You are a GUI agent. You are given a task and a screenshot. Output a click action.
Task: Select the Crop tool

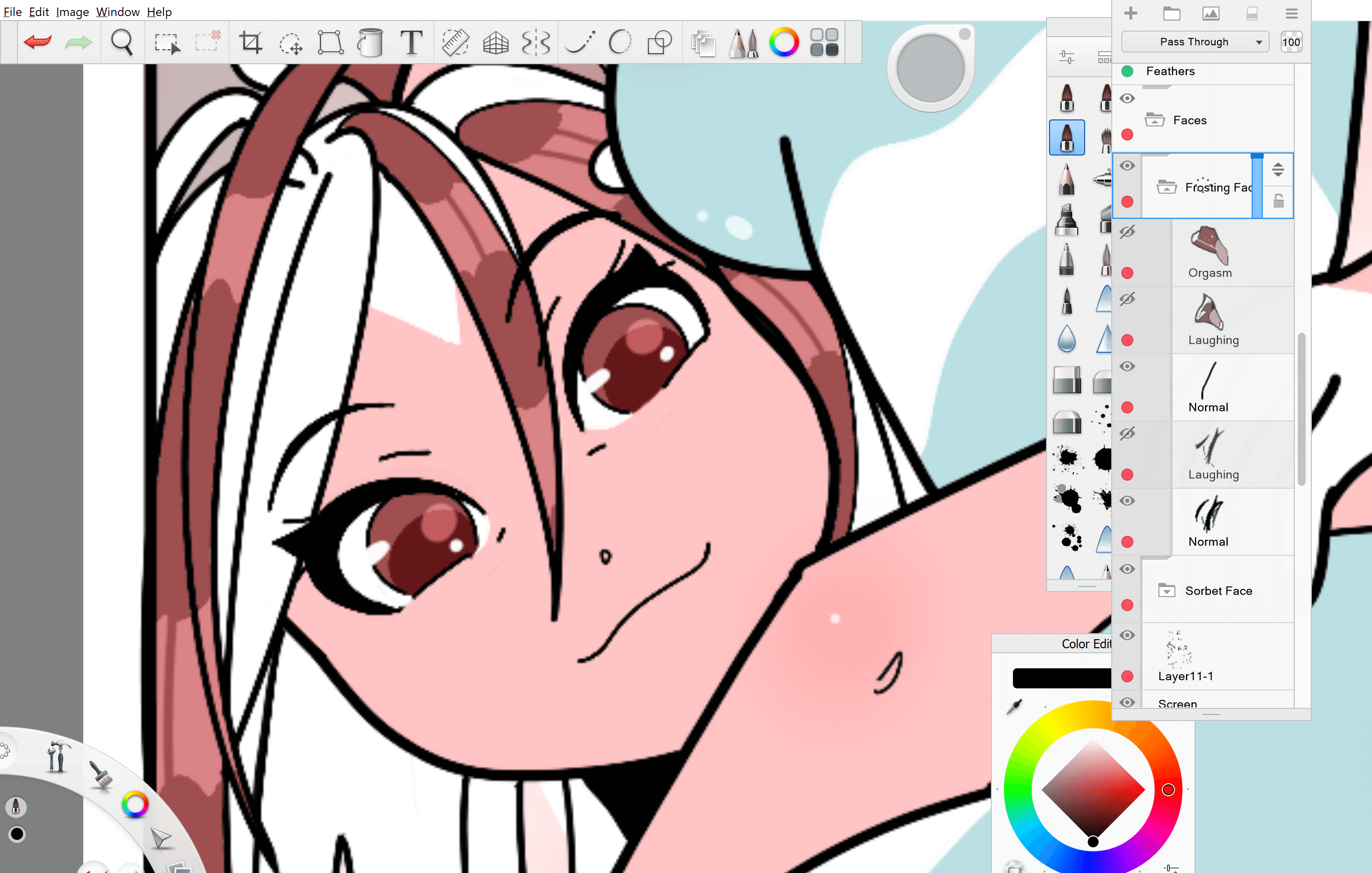pos(250,42)
